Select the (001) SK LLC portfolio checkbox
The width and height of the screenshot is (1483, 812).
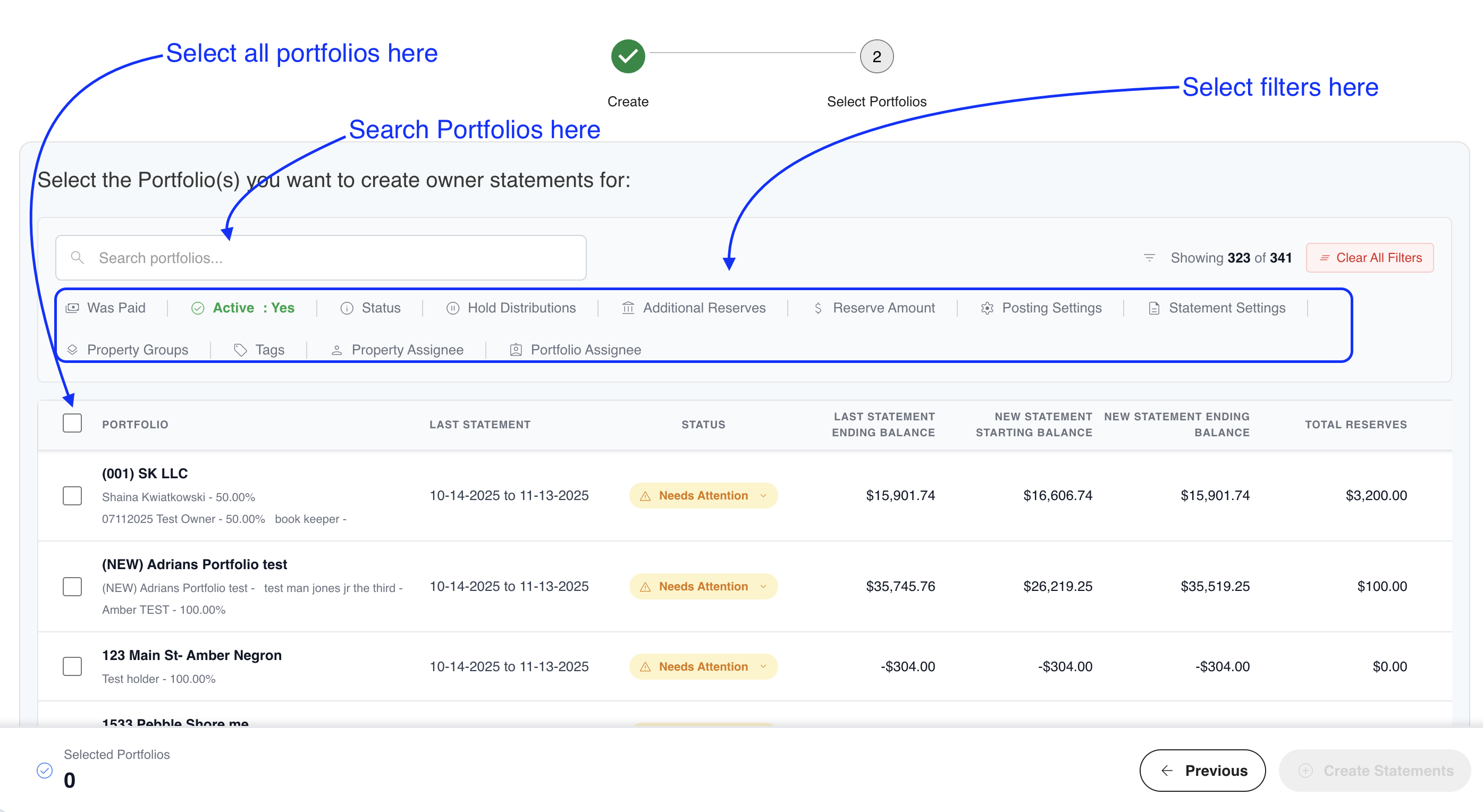tap(72, 495)
